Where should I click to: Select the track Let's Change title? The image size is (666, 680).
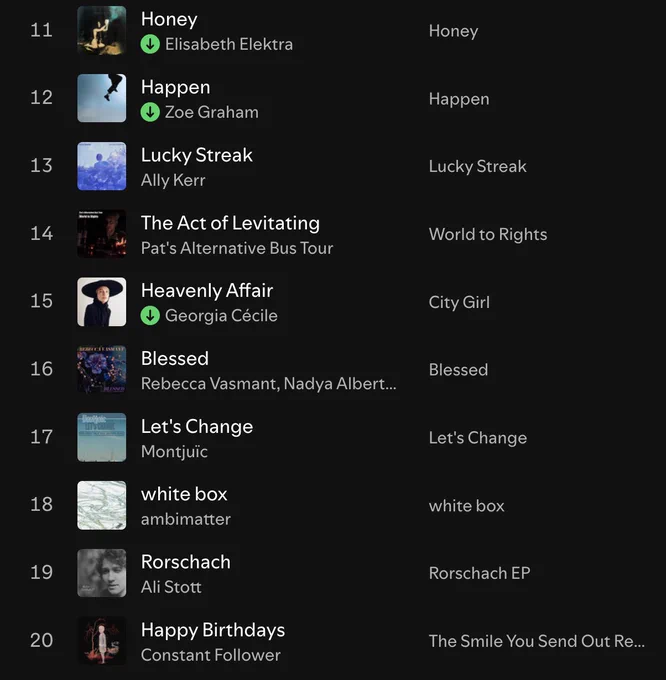tap(197, 427)
